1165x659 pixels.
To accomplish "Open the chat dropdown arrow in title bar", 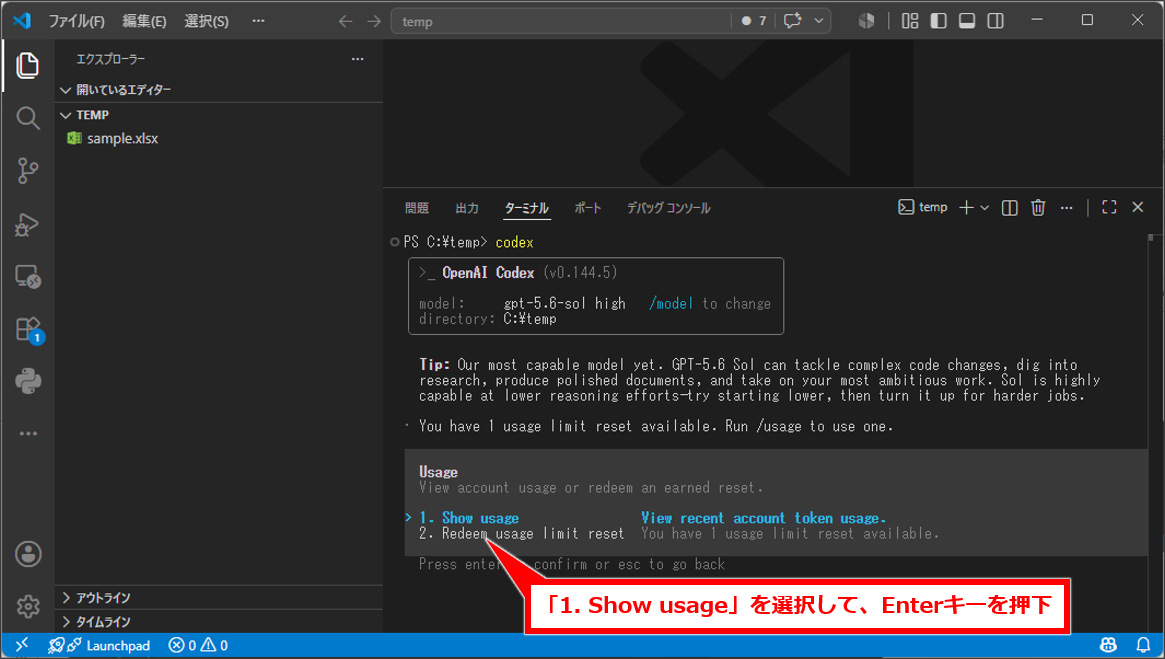I will pos(819,21).
